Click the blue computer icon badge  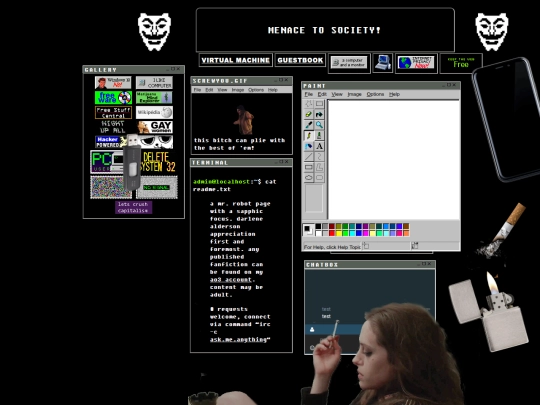(x=383, y=63)
